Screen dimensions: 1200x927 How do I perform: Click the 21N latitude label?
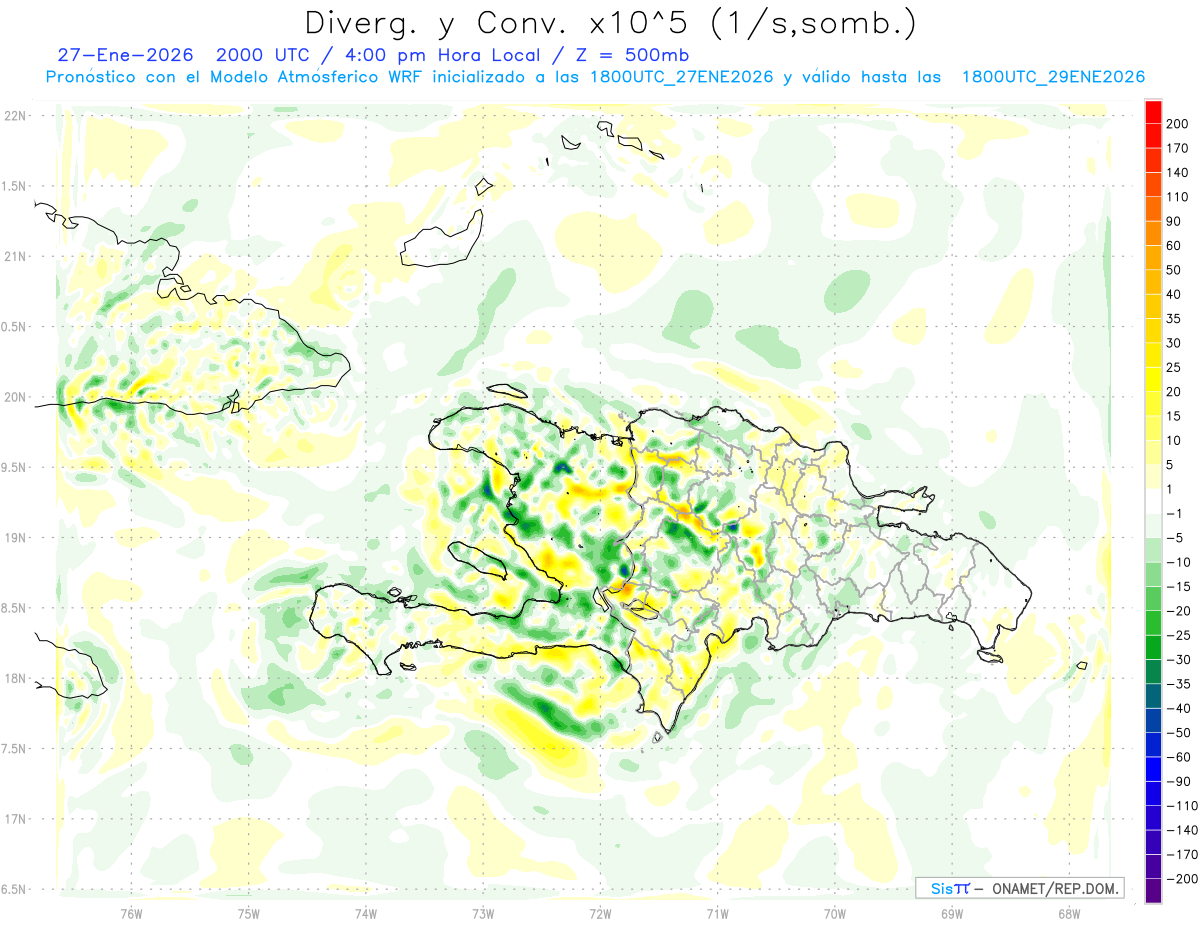pos(14,256)
